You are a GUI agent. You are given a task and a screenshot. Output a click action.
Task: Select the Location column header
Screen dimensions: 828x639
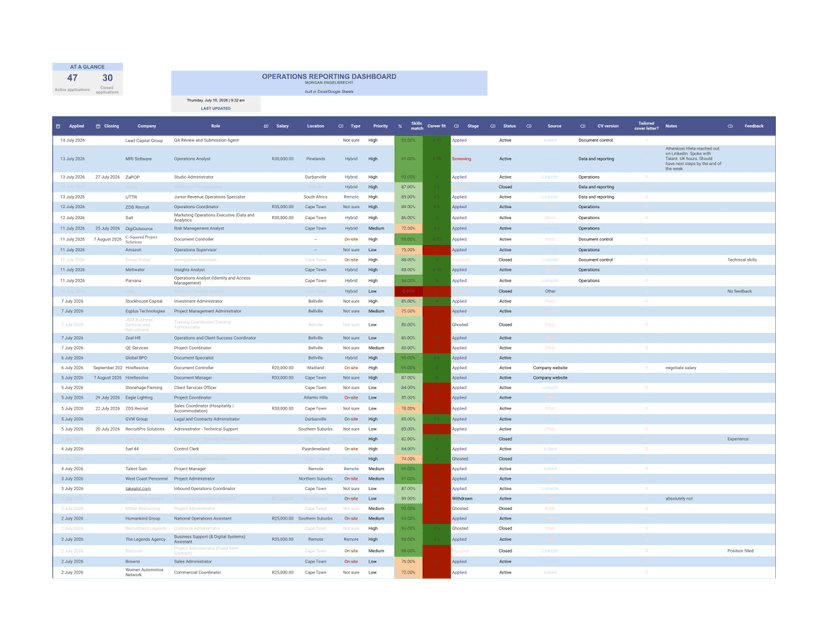tap(316, 126)
